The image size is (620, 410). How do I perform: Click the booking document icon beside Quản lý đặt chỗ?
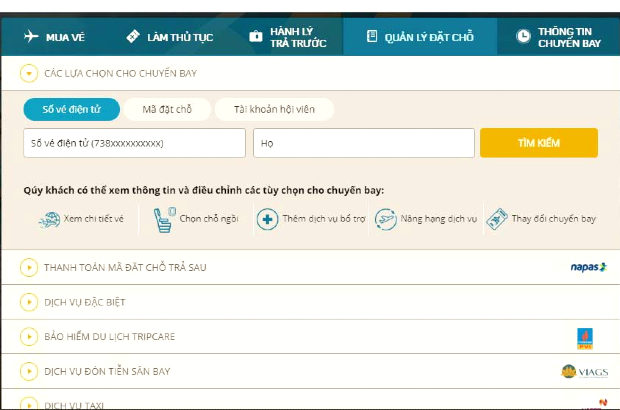(x=372, y=36)
